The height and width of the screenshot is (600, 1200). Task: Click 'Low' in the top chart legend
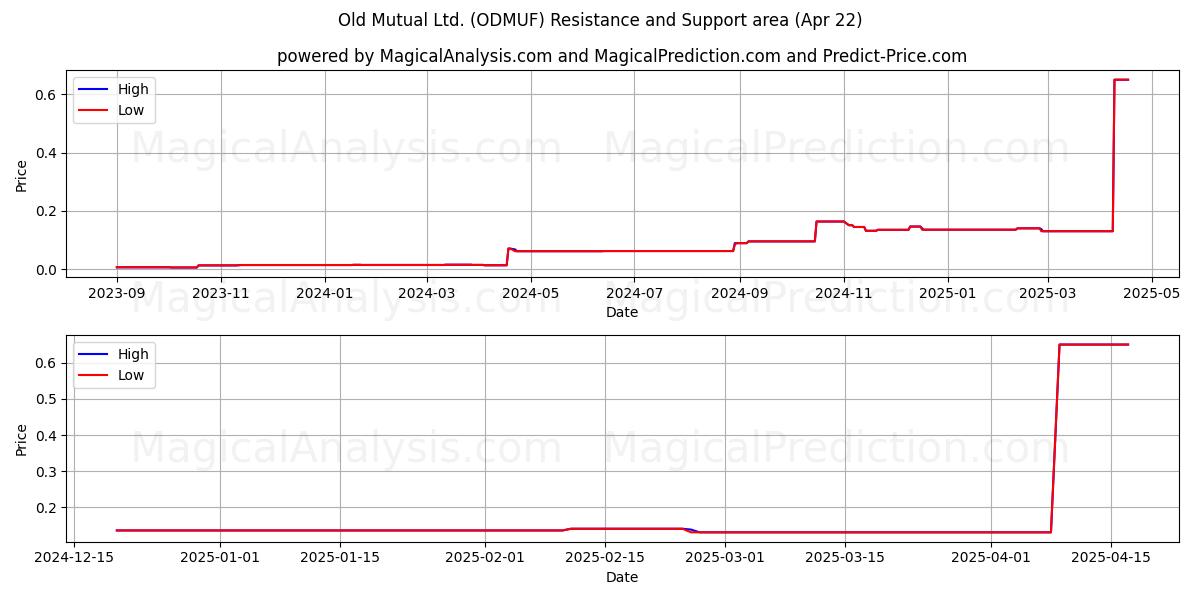[x=131, y=110]
